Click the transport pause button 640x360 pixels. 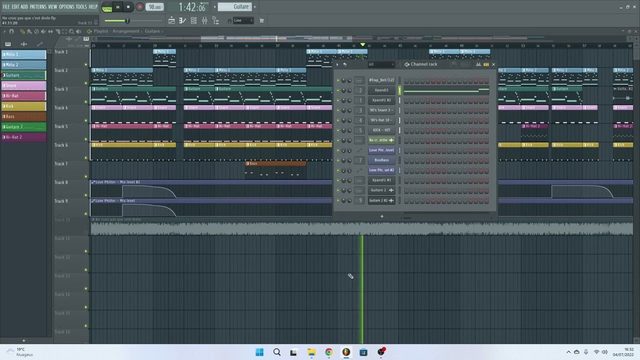[x=118, y=7]
